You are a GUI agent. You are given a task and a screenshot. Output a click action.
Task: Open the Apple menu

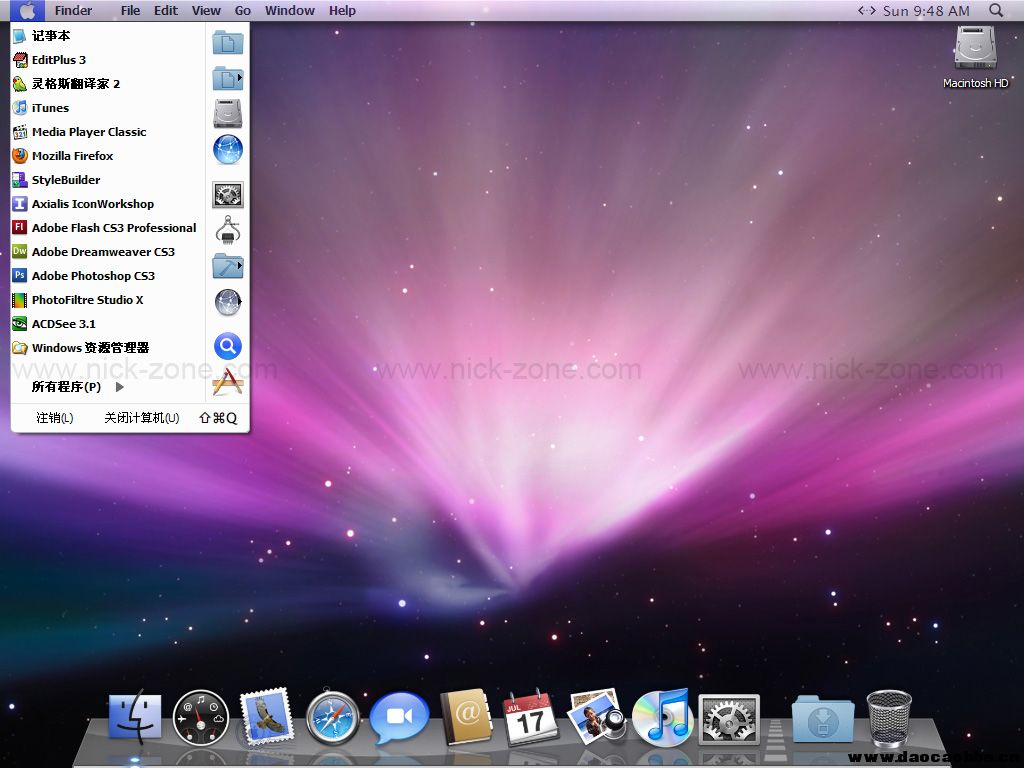[27, 10]
